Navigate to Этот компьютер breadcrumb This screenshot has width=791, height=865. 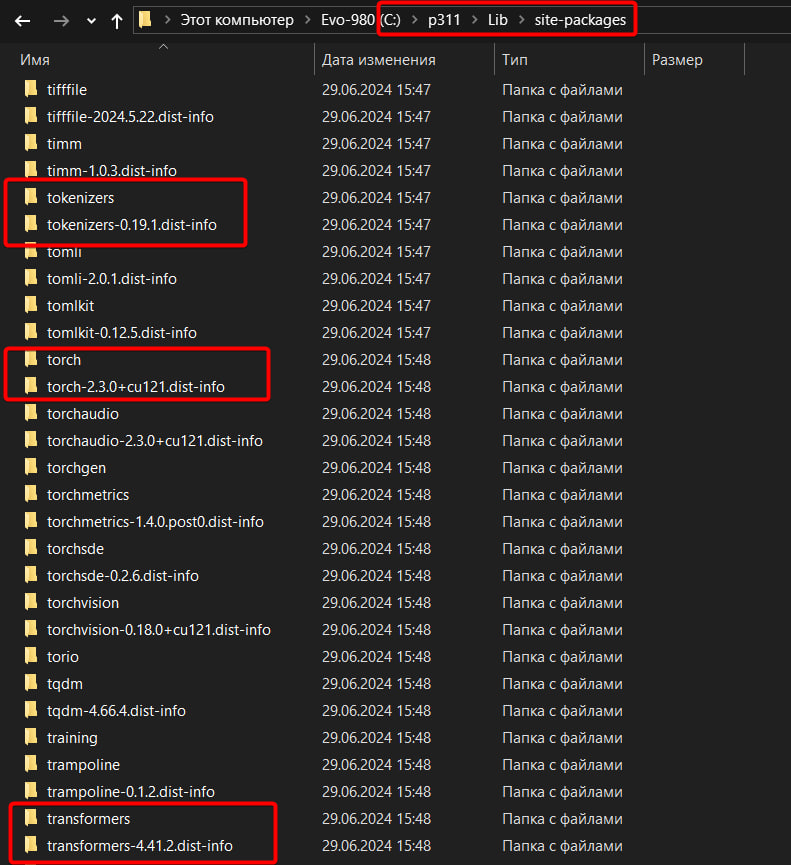(x=237, y=20)
